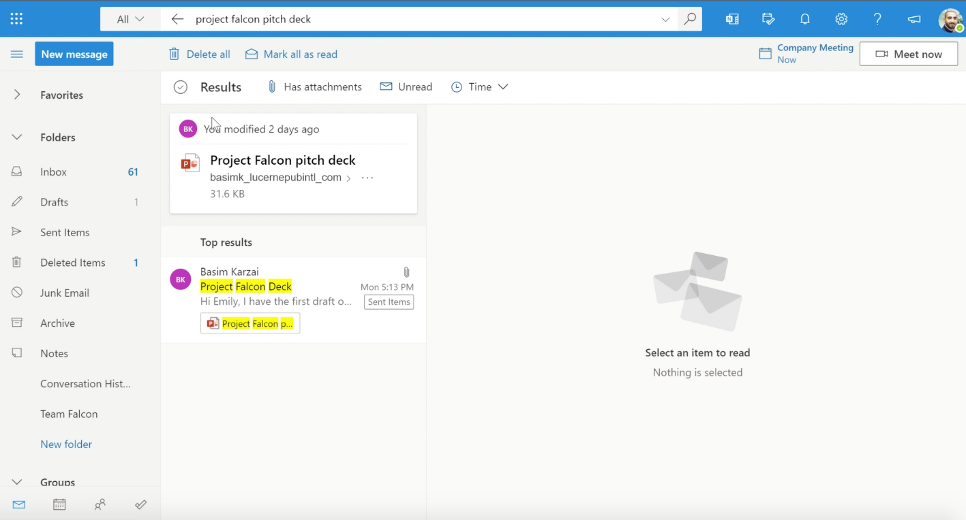Open the All search scope dropdown

[x=130, y=19]
